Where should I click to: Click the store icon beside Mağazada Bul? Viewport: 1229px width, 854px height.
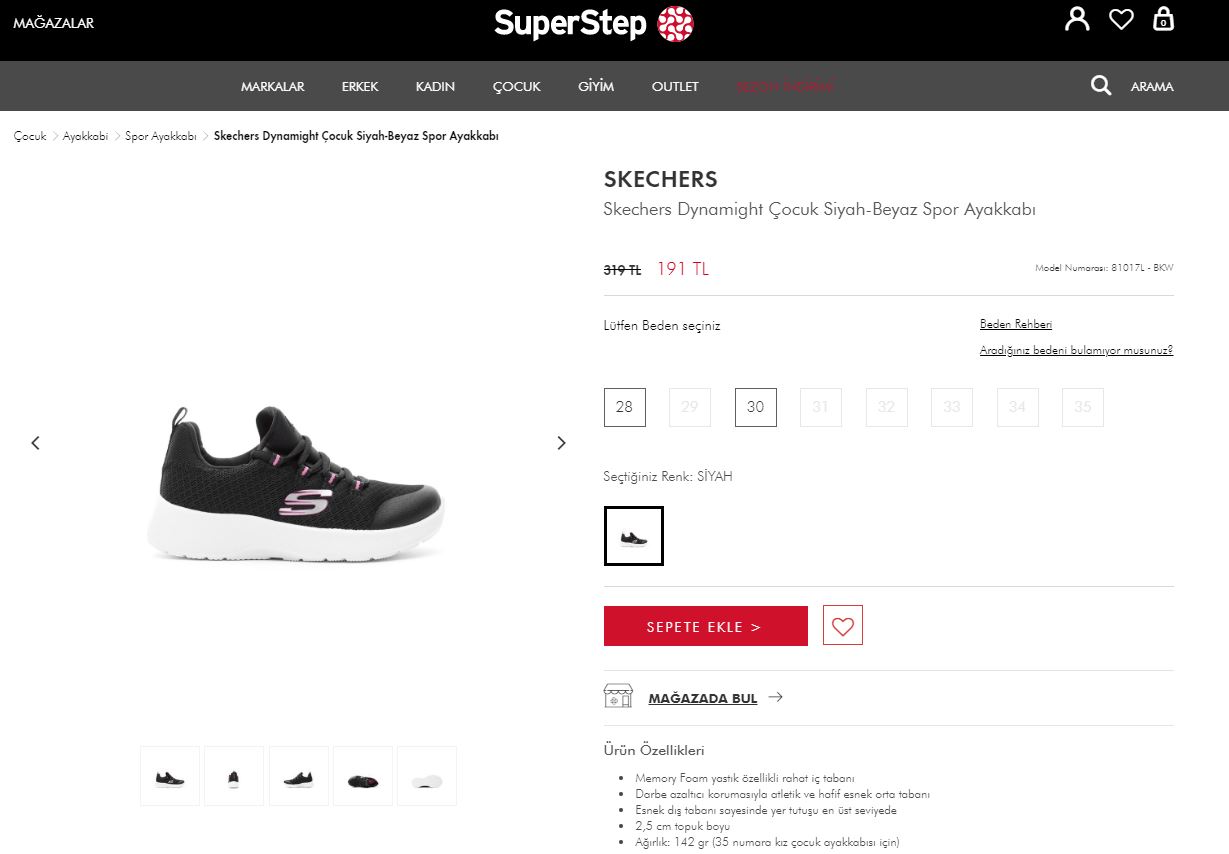[618, 696]
